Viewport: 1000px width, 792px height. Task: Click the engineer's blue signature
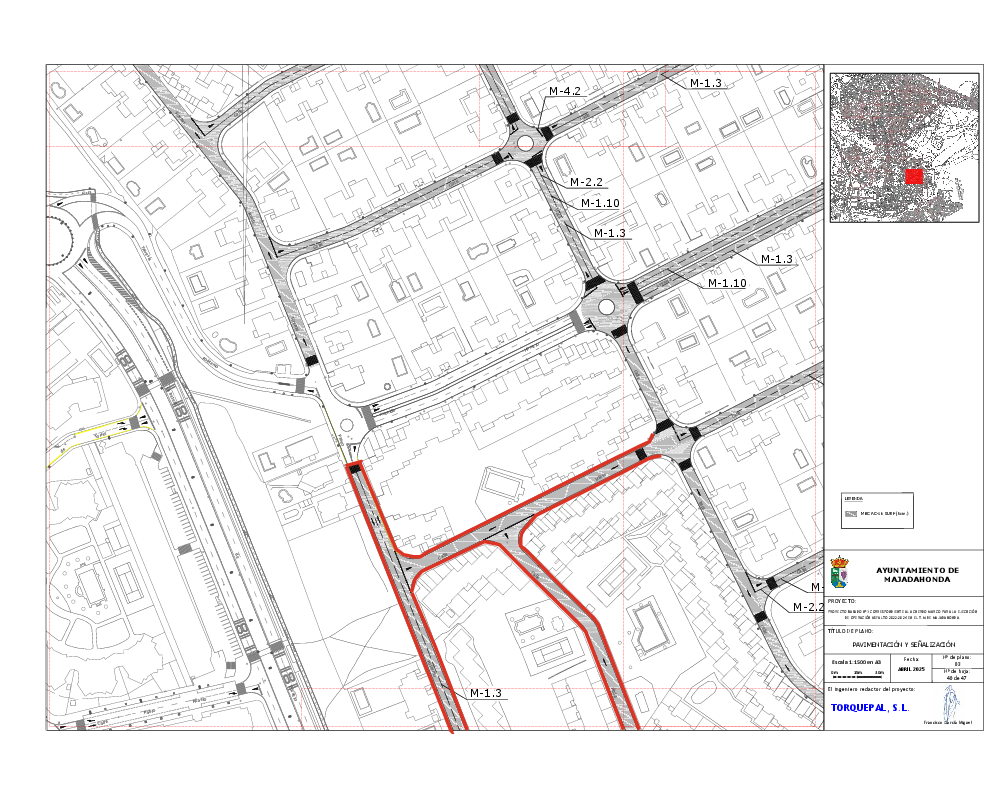coord(949,706)
